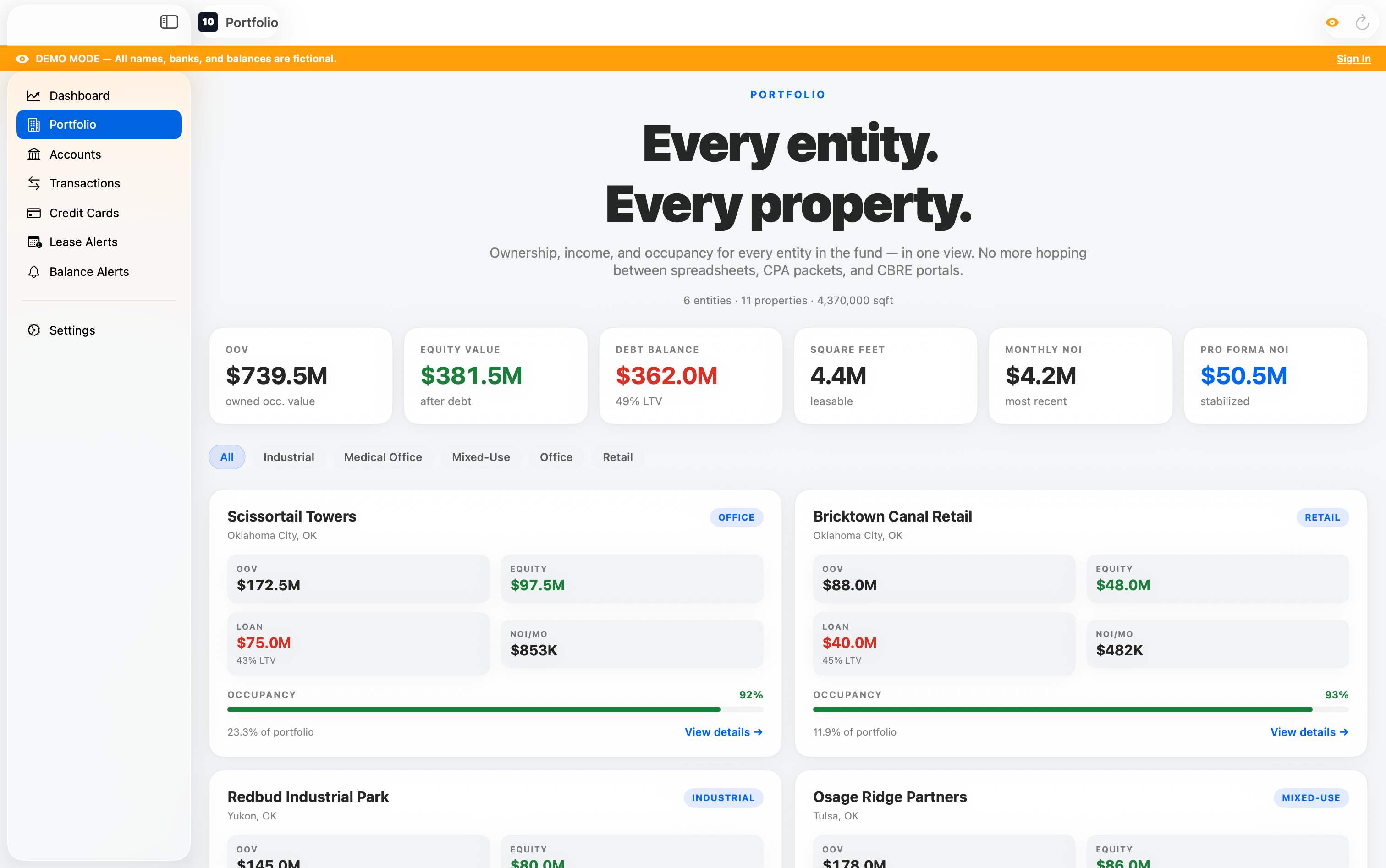
Task: Toggle demo mode eye icon in toolbar
Action: click(x=1332, y=22)
